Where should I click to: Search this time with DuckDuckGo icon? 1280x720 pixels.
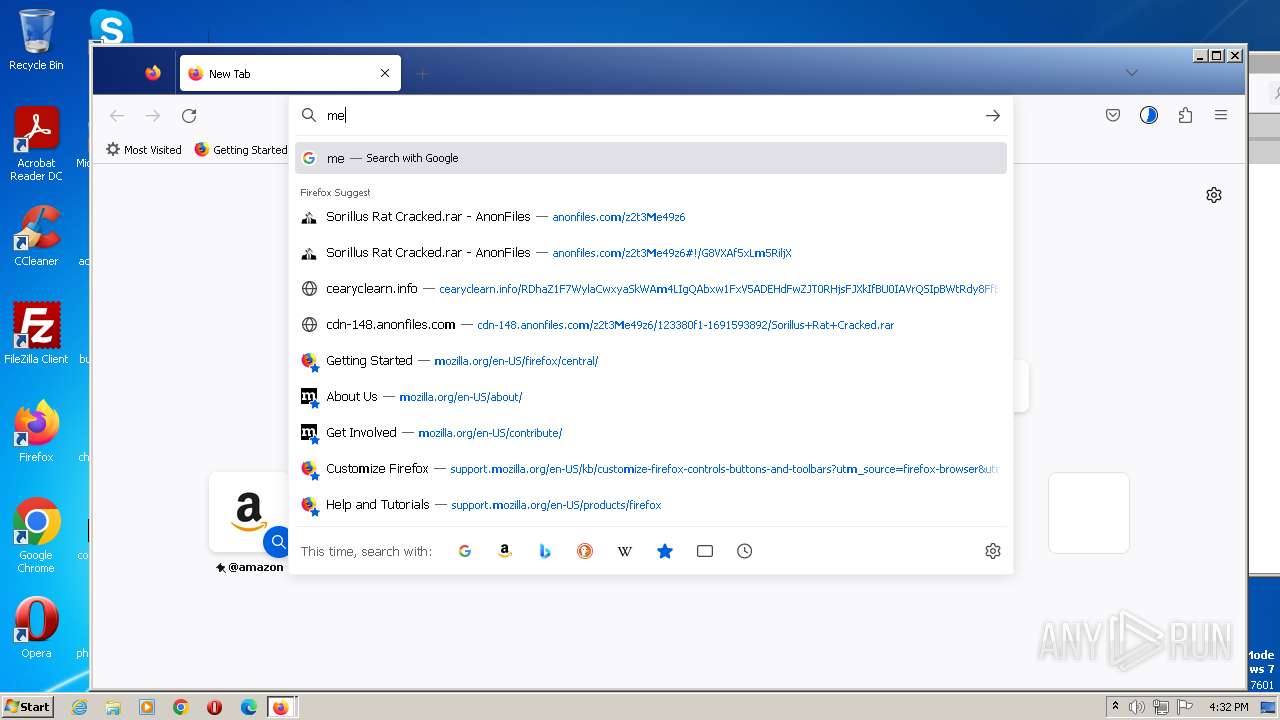coord(585,551)
